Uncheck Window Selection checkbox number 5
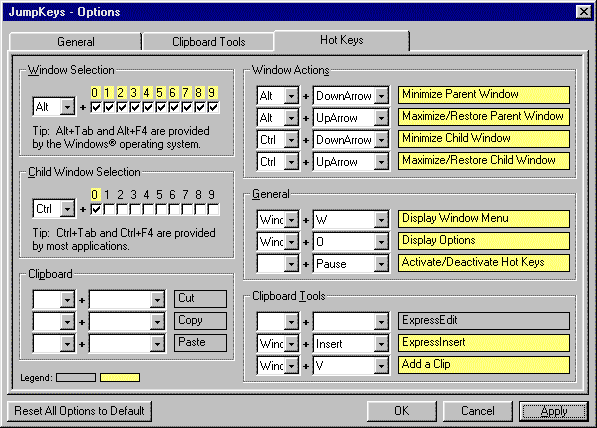Image resolution: width=597 pixels, height=428 pixels. coord(161,107)
